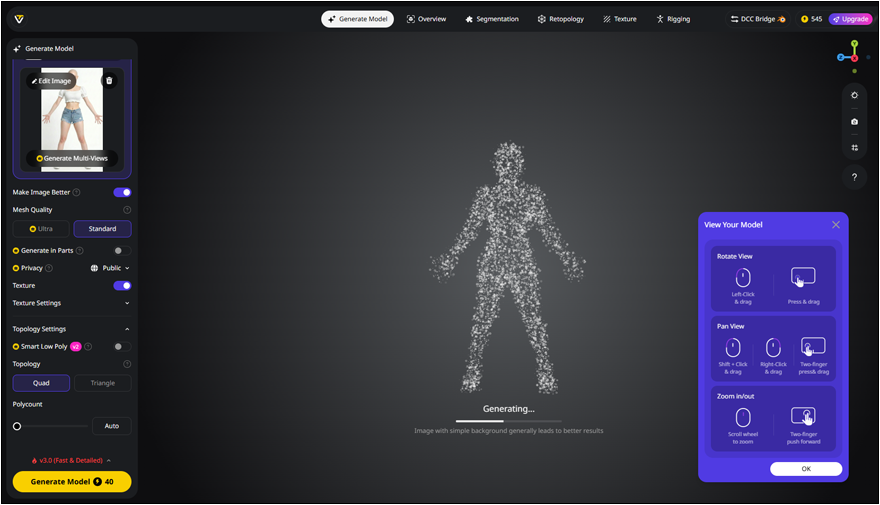Click the view layout grid icon

pyautogui.click(x=854, y=147)
